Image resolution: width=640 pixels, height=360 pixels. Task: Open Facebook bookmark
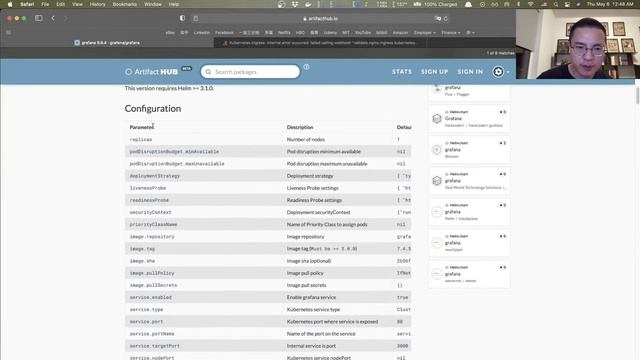(224, 33)
